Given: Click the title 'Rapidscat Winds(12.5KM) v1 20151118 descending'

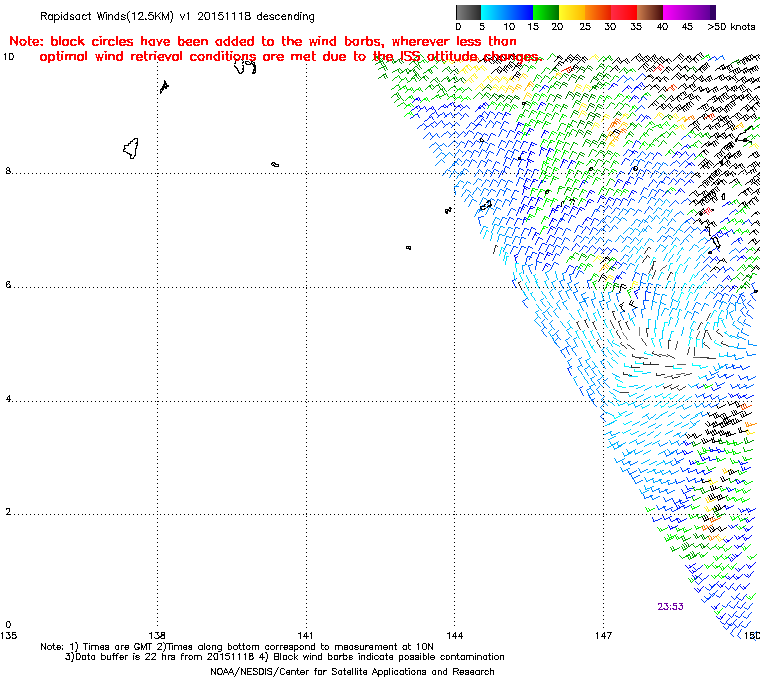Looking at the screenshot, I should pyautogui.click(x=177, y=16).
